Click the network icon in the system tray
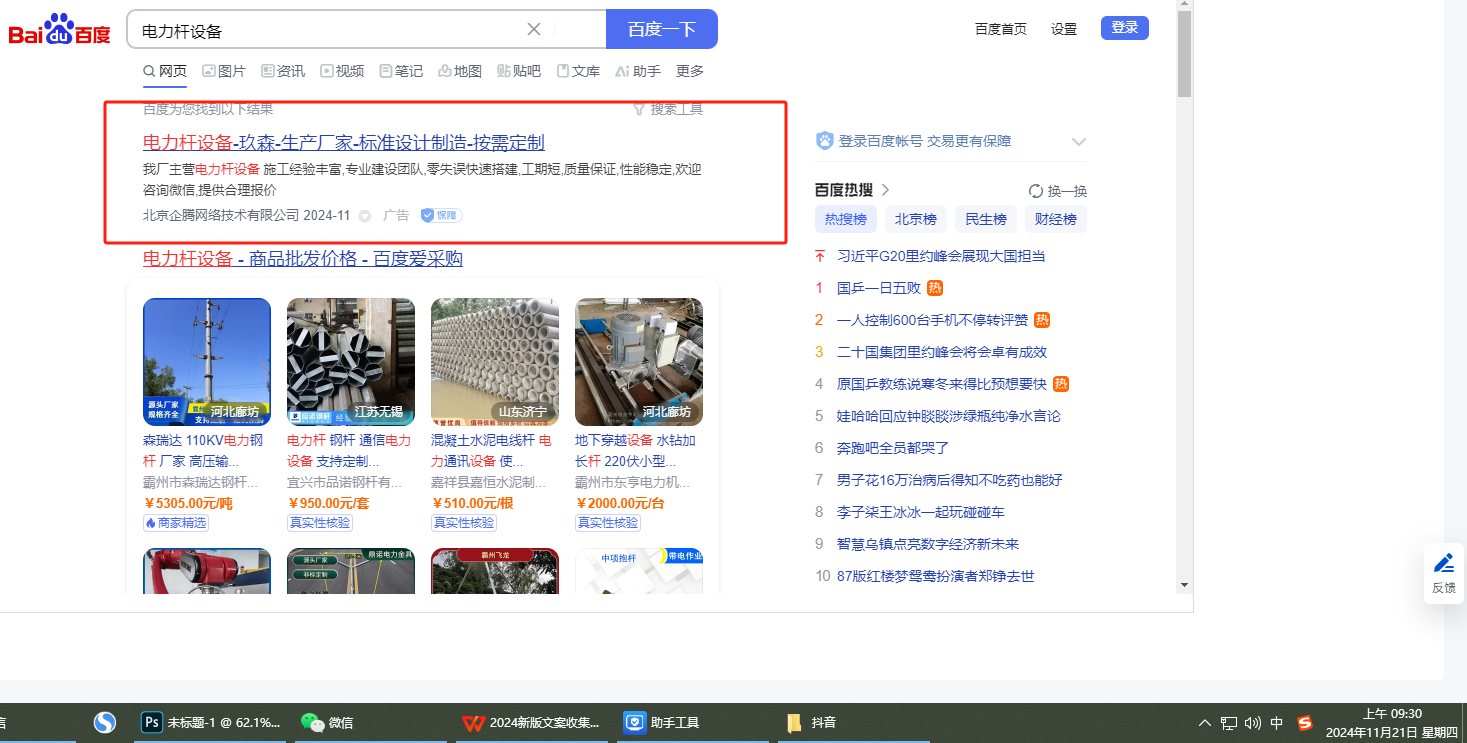This screenshot has width=1467, height=743. (x=1229, y=723)
